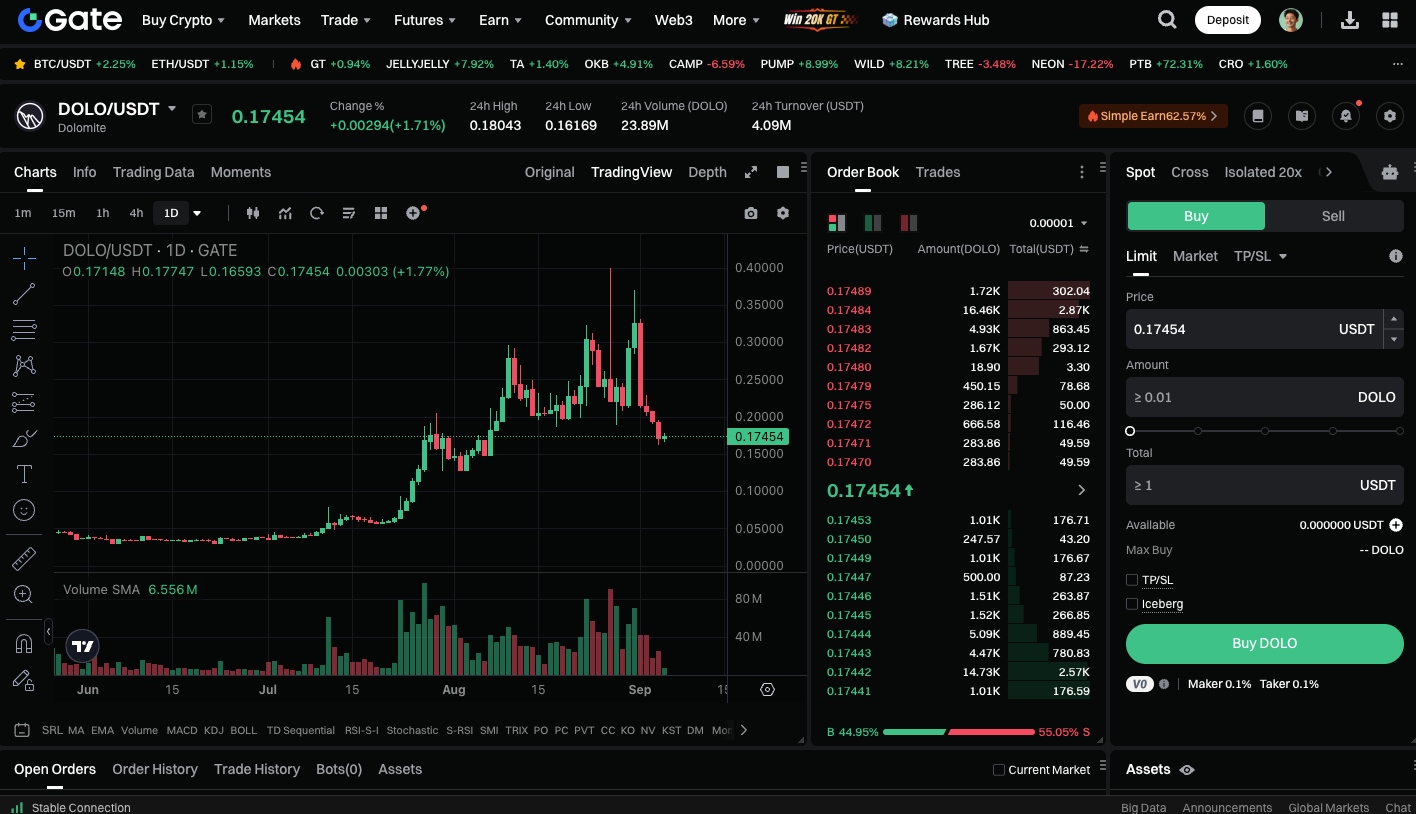Click the current price tag 0.17454 on the price axis
1416x814 pixels.
tap(759, 437)
